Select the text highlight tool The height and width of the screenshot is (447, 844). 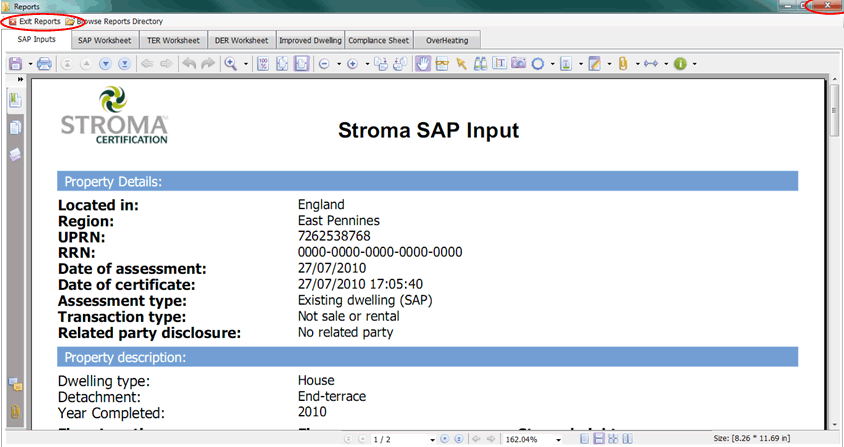566,64
